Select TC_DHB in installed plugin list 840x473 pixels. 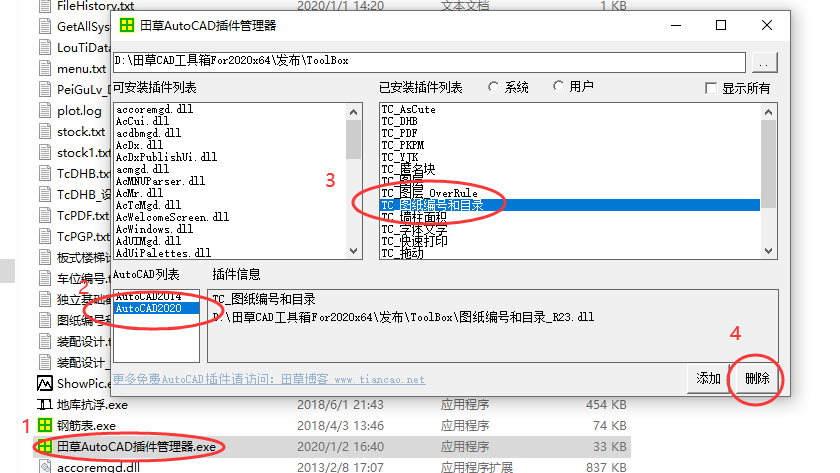[x=399, y=121]
